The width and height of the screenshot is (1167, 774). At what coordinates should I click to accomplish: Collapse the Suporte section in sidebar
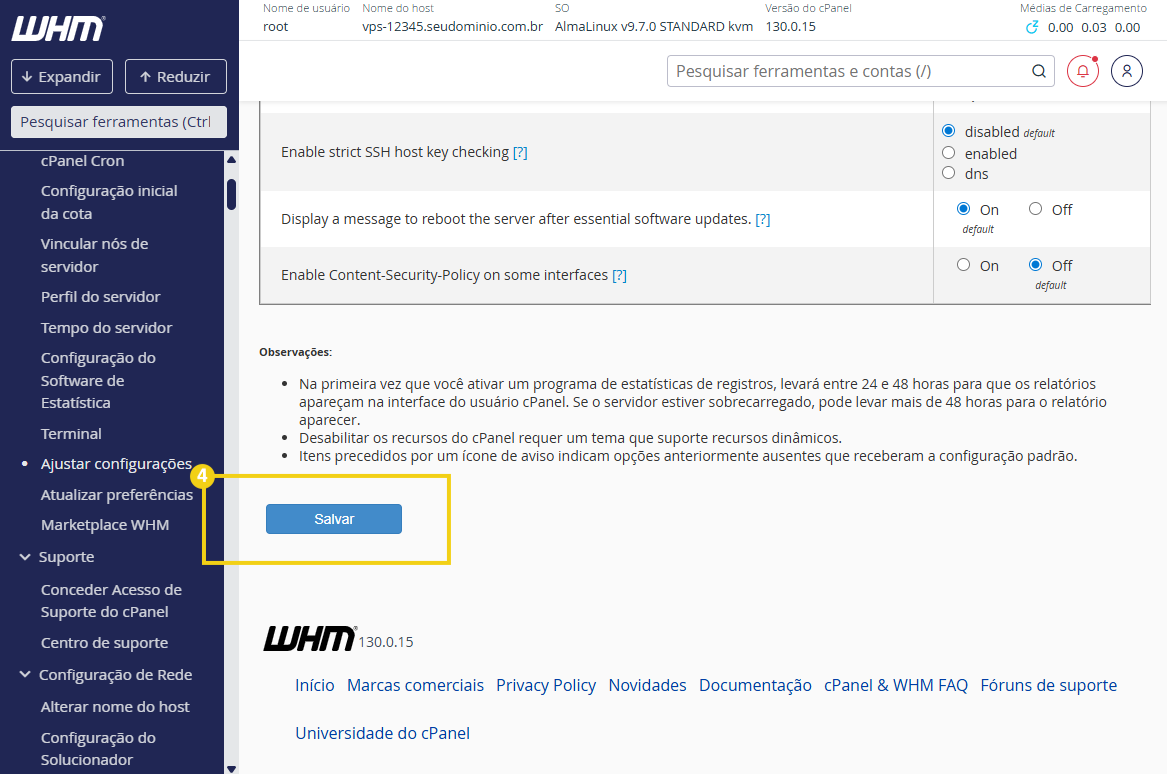click(25, 557)
